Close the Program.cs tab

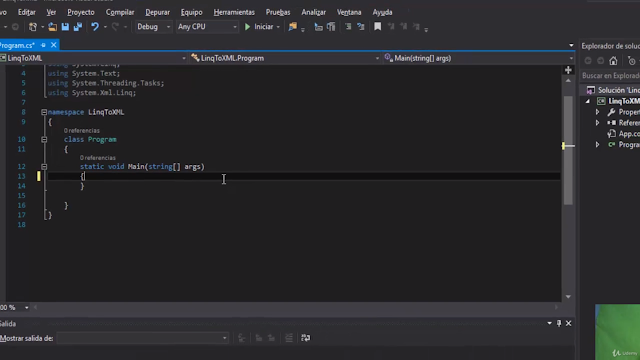[53, 45]
